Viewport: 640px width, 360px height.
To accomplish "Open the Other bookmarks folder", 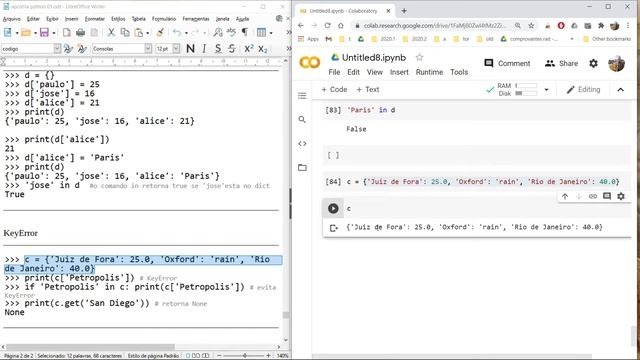I will coord(607,39).
